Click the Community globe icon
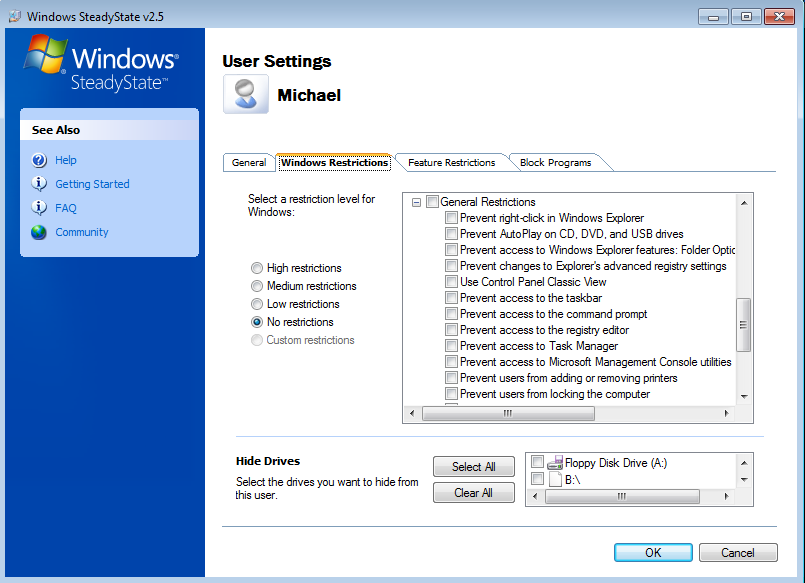This screenshot has height=583, width=805. pyautogui.click(x=39, y=232)
